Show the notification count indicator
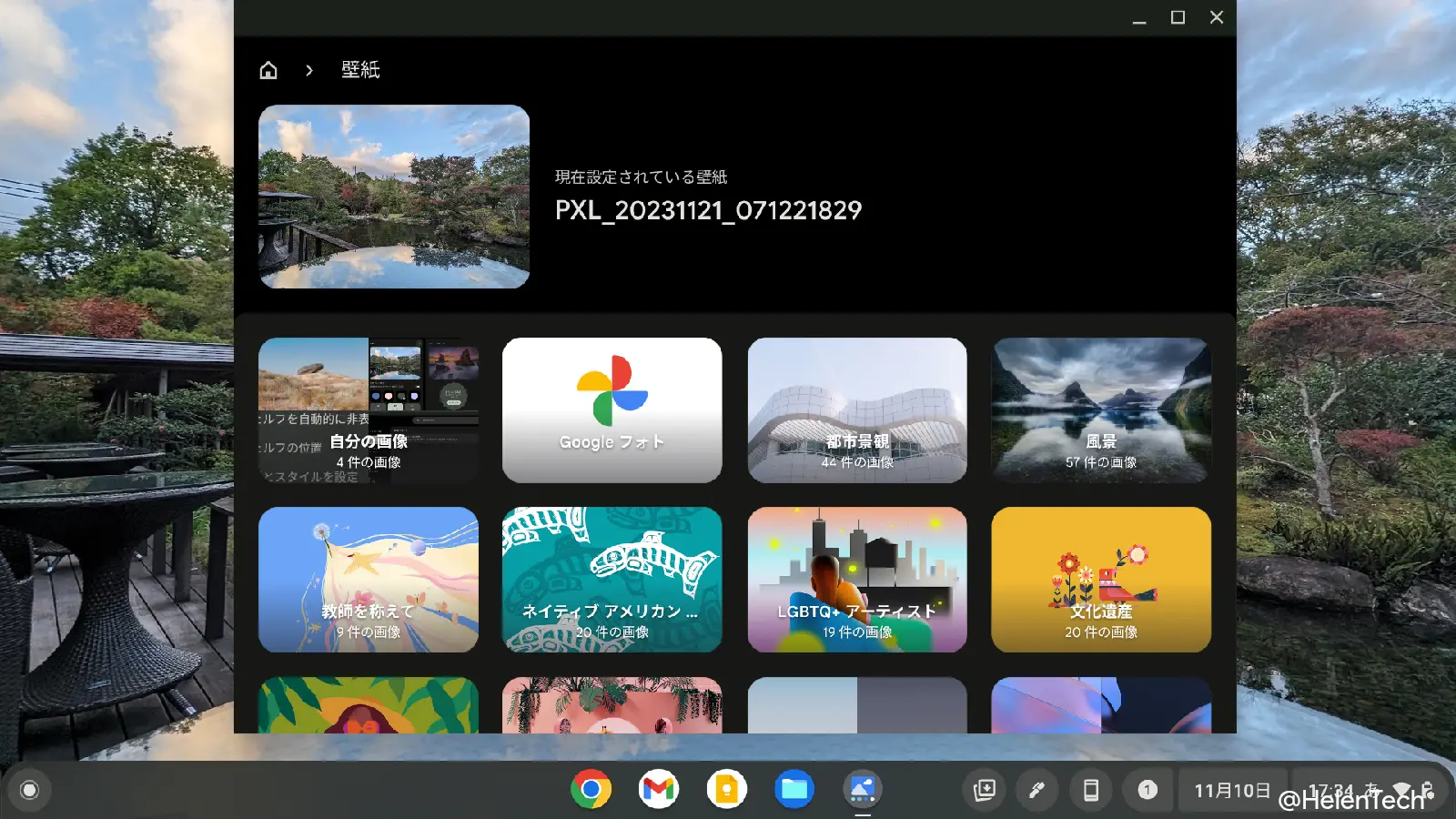This screenshot has width=1456, height=819. tap(1148, 790)
